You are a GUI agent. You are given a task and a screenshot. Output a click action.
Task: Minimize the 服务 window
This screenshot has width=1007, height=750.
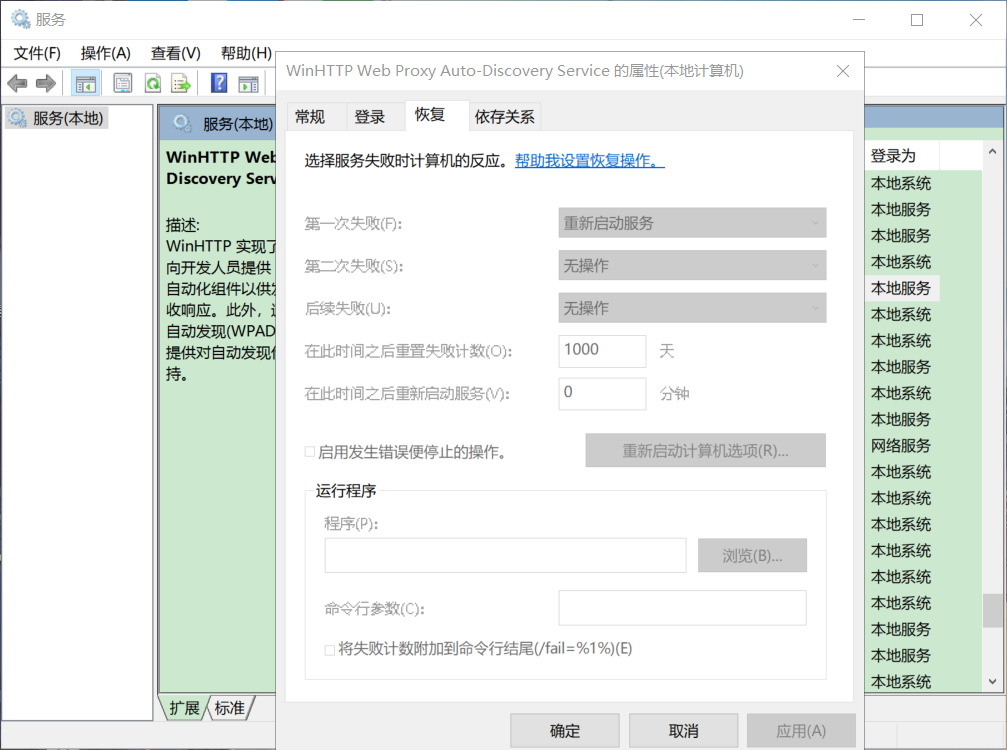[x=859, y=20]
